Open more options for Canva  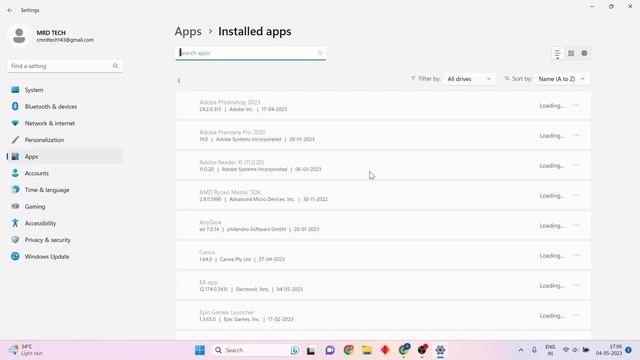point(576,256)
